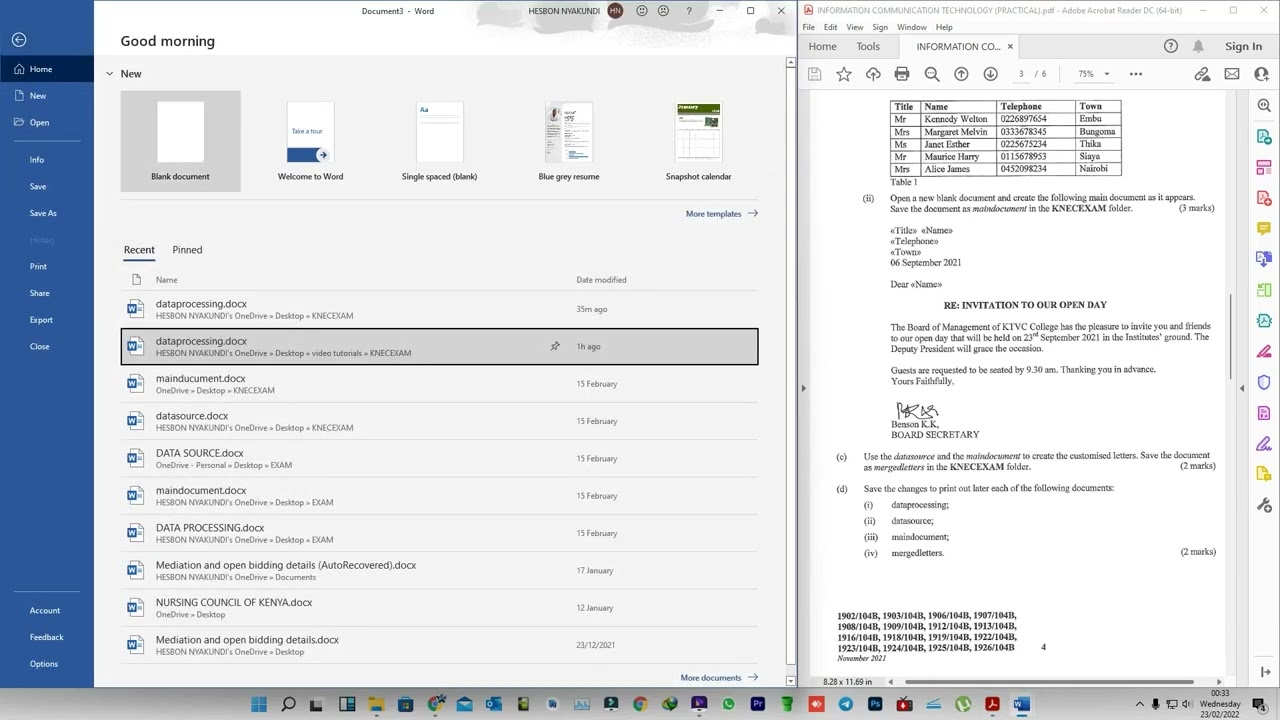Choose the Blue grey resume template
The image size is (1280, 720).
point(569,141)
